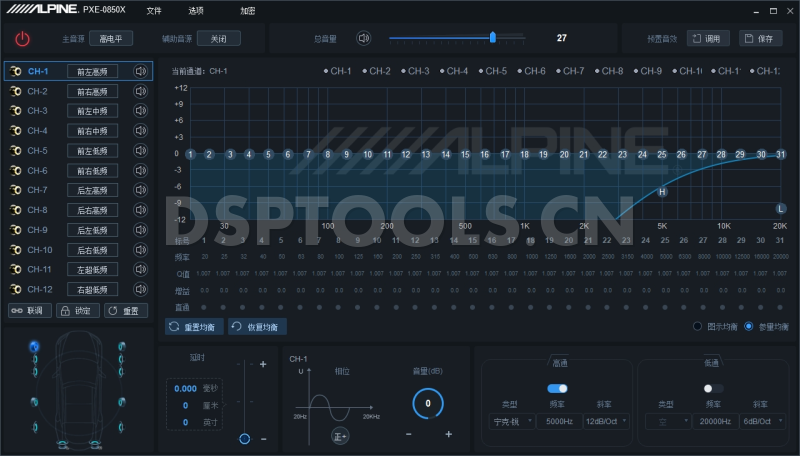800x456 pixels.
Task: Click the 联调 link channels button
Action: point(30,311)
